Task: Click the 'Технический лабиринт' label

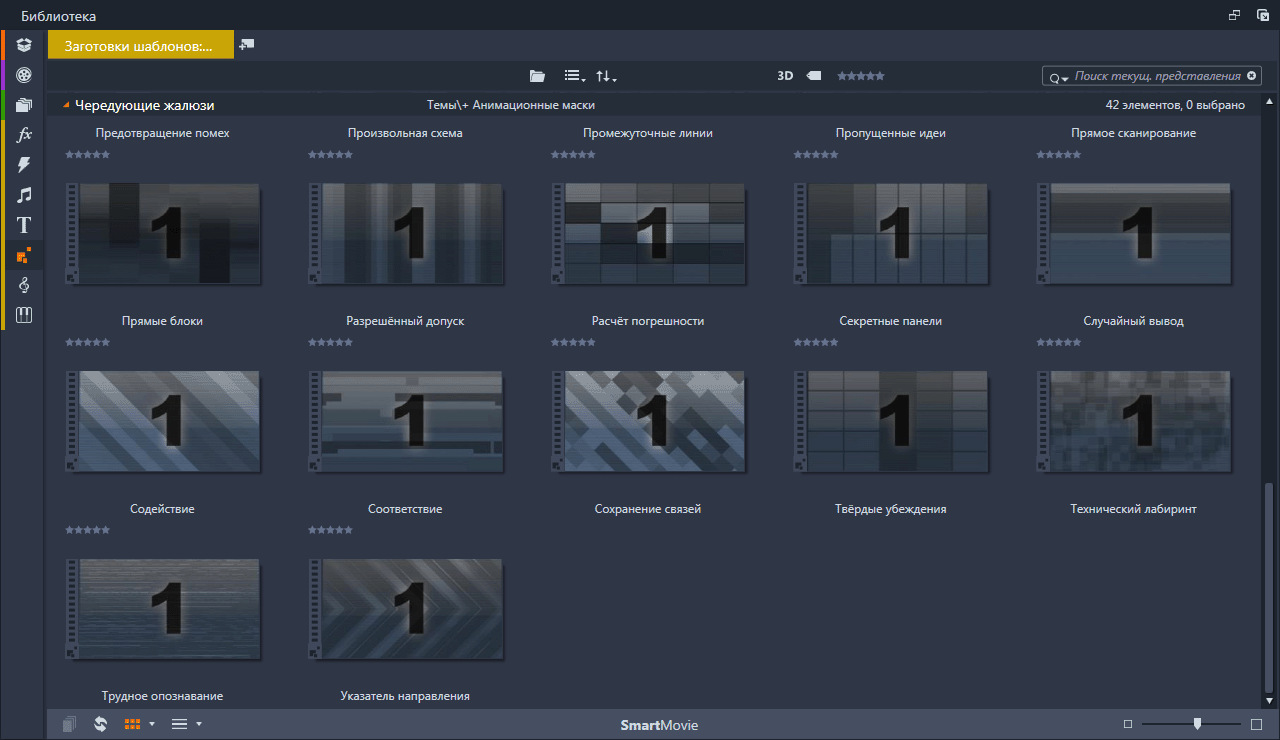Action: pyautogui.click(x=1134, y=509)
